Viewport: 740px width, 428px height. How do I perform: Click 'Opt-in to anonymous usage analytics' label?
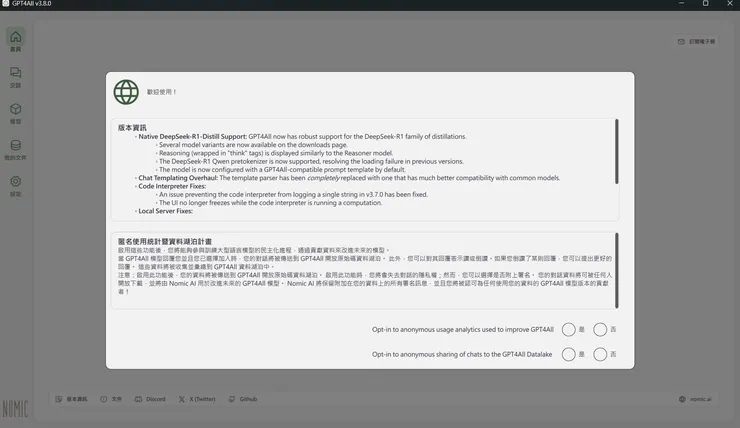[462, 329]
